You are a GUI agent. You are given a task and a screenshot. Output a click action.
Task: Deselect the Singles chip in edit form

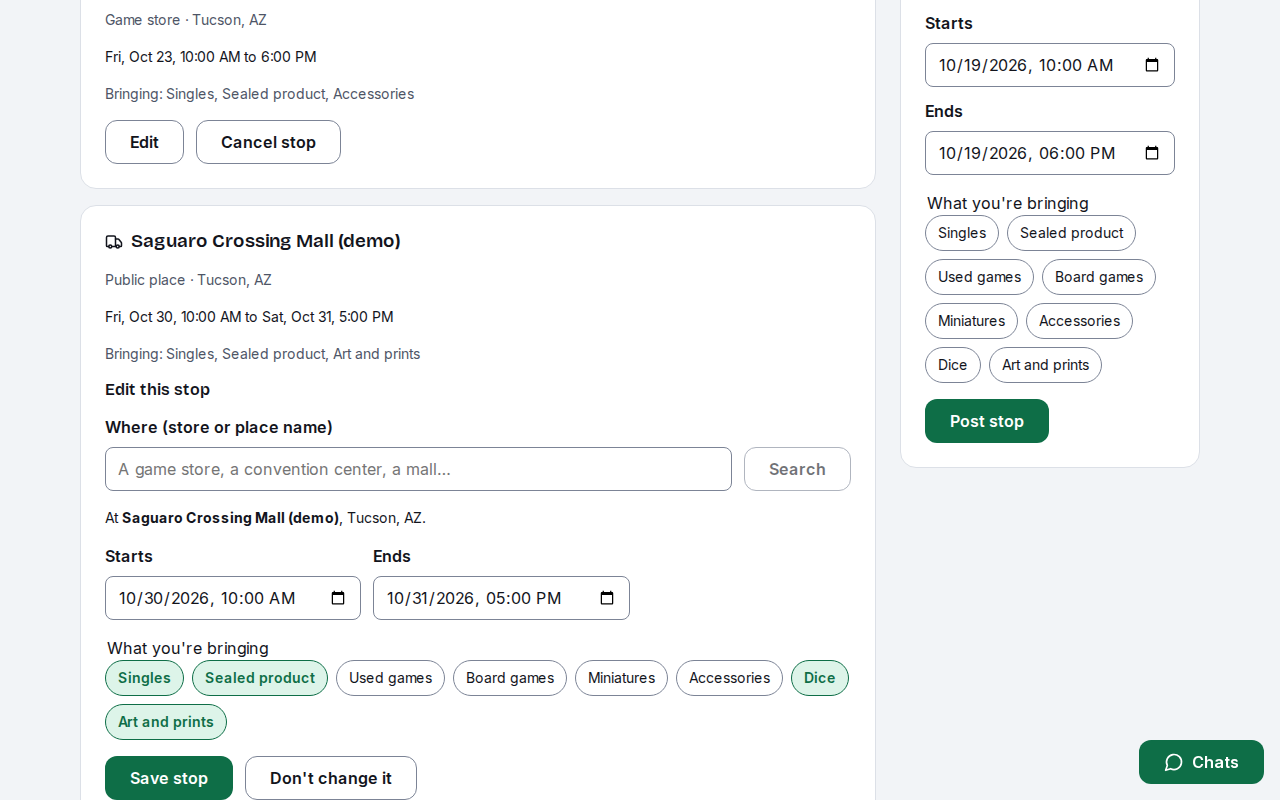tap(144, 678)
